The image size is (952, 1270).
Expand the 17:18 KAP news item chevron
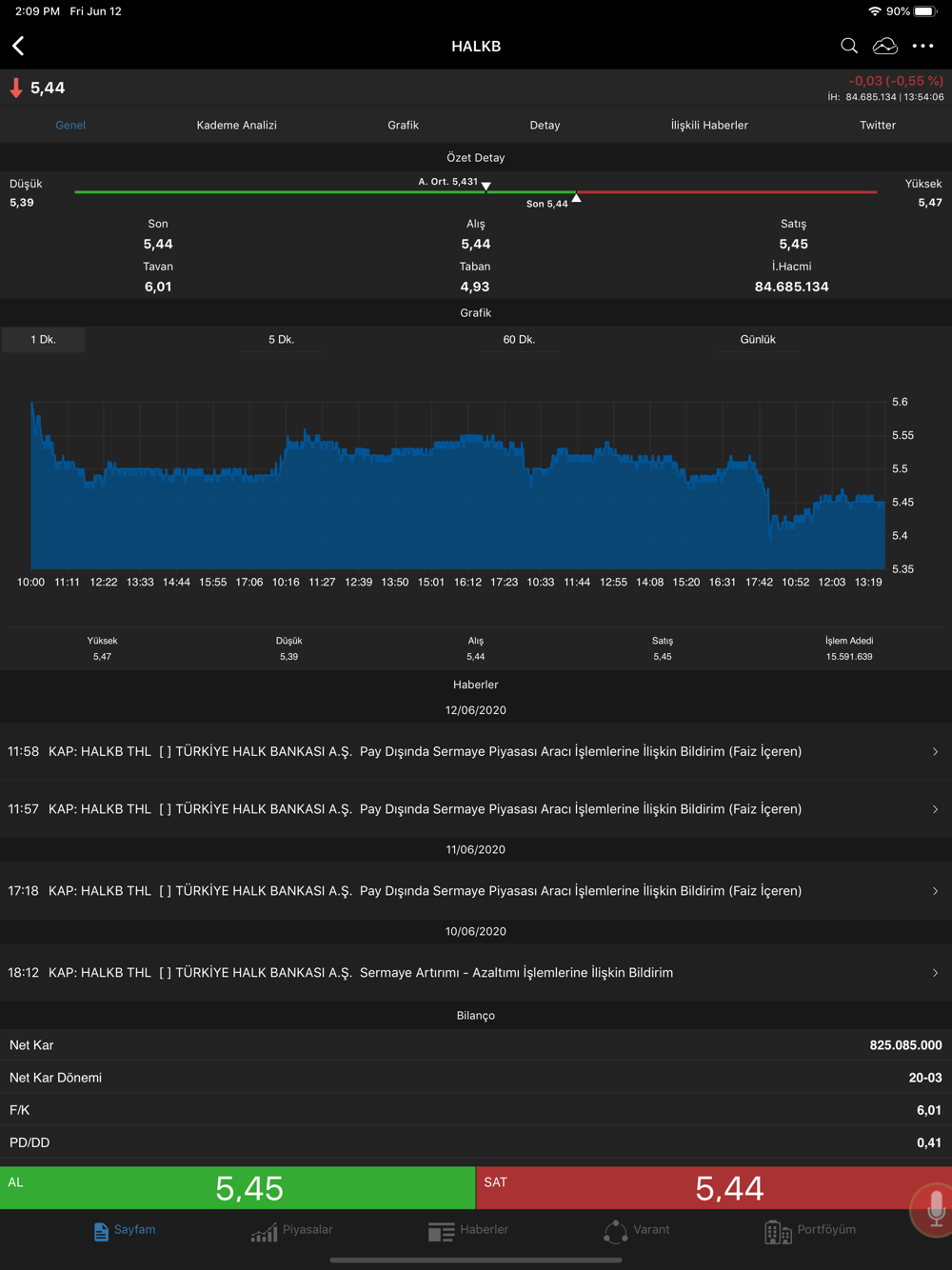(935, 891)
